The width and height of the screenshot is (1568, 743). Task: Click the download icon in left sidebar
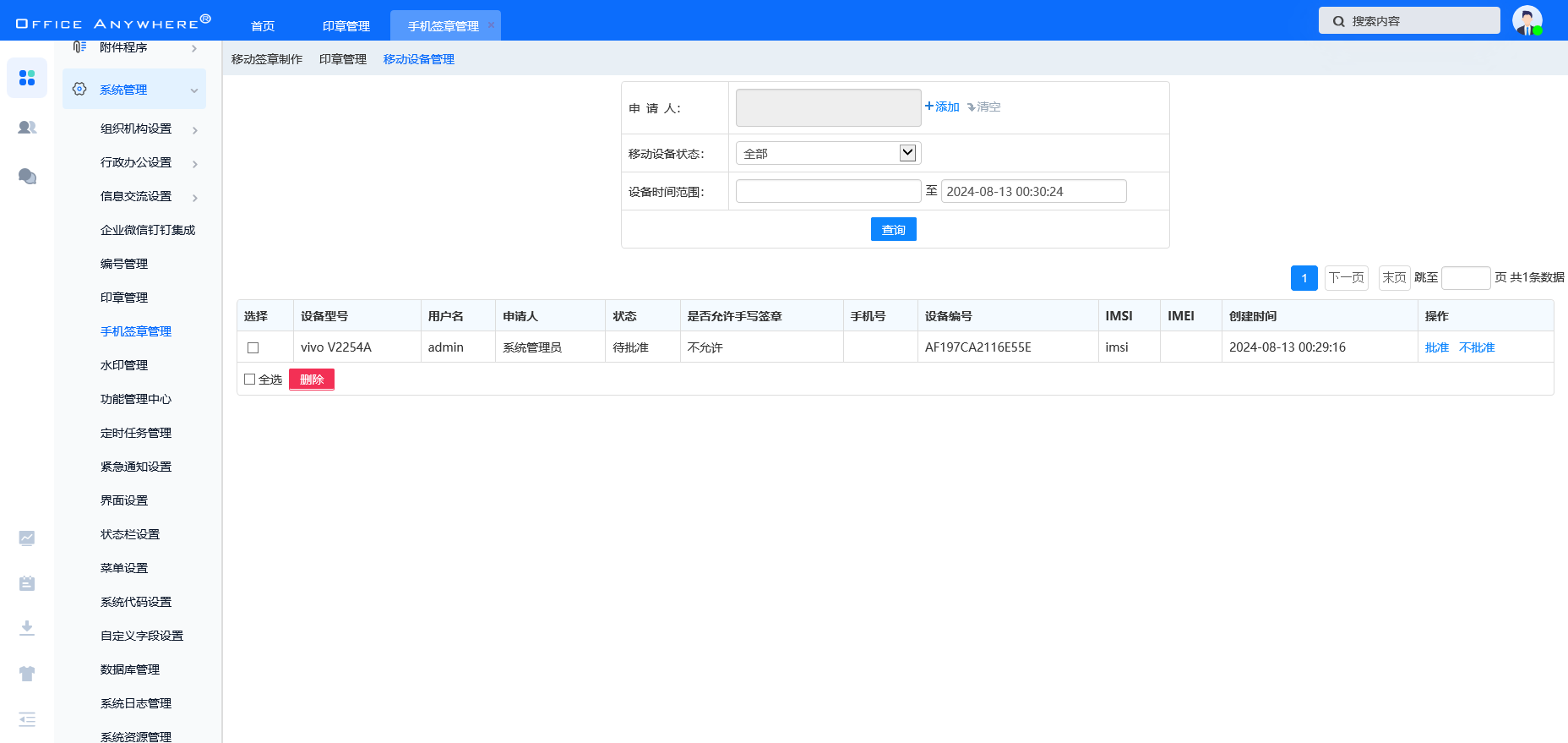[27, 628]
